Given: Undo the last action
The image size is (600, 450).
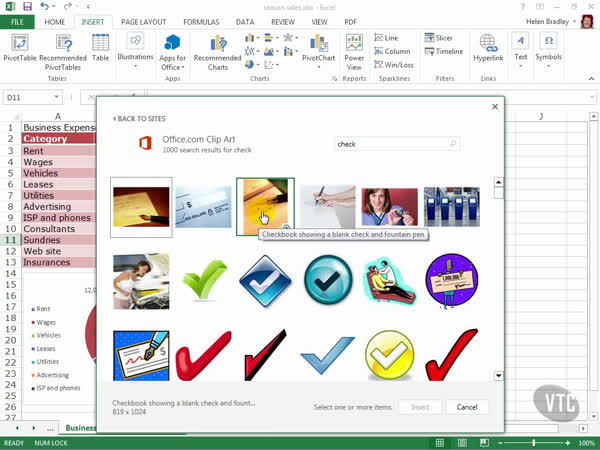Looking at the screenshot, I should point(44,6).
